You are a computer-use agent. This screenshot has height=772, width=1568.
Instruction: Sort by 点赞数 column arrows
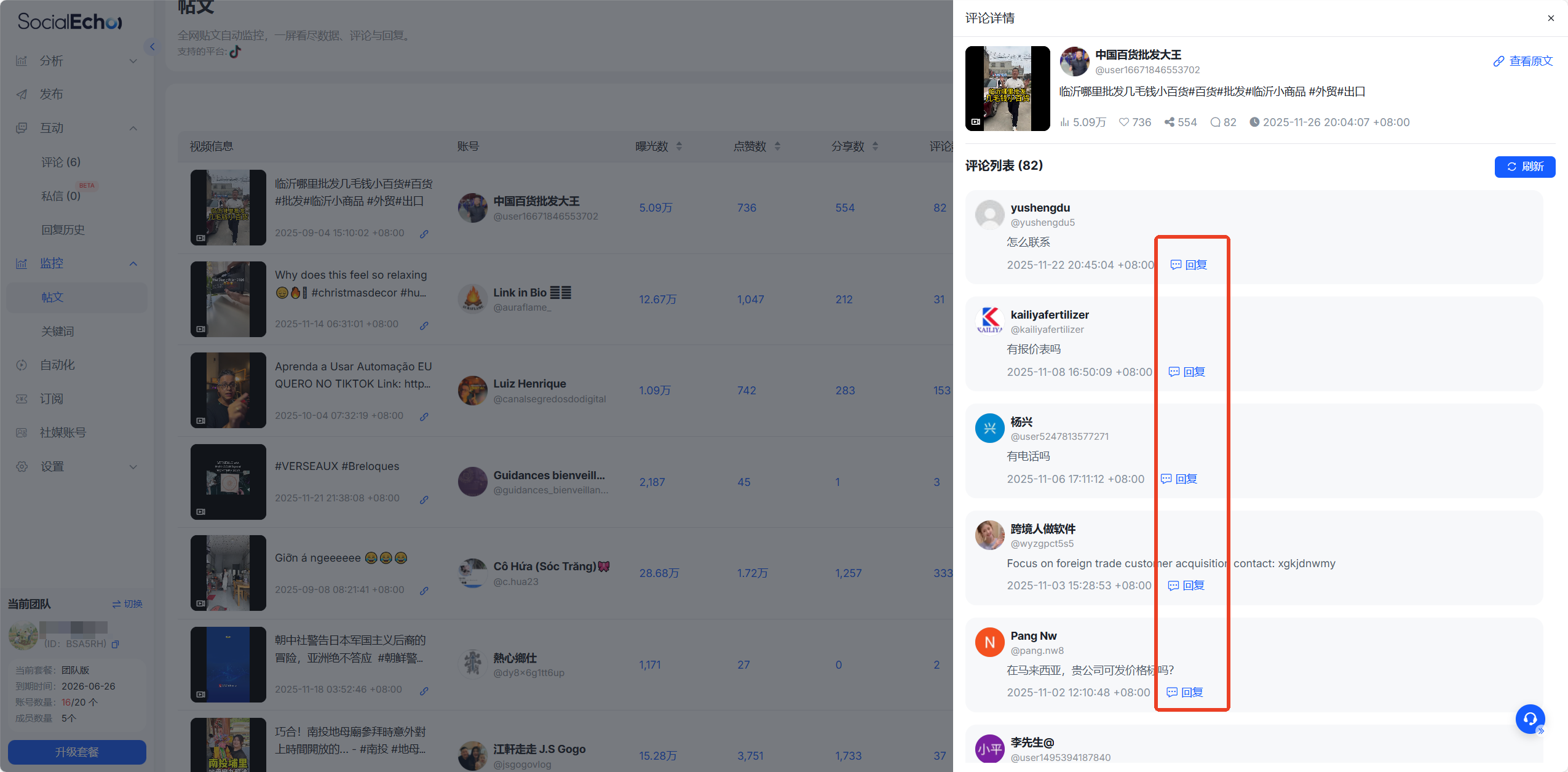click(777, 146)
